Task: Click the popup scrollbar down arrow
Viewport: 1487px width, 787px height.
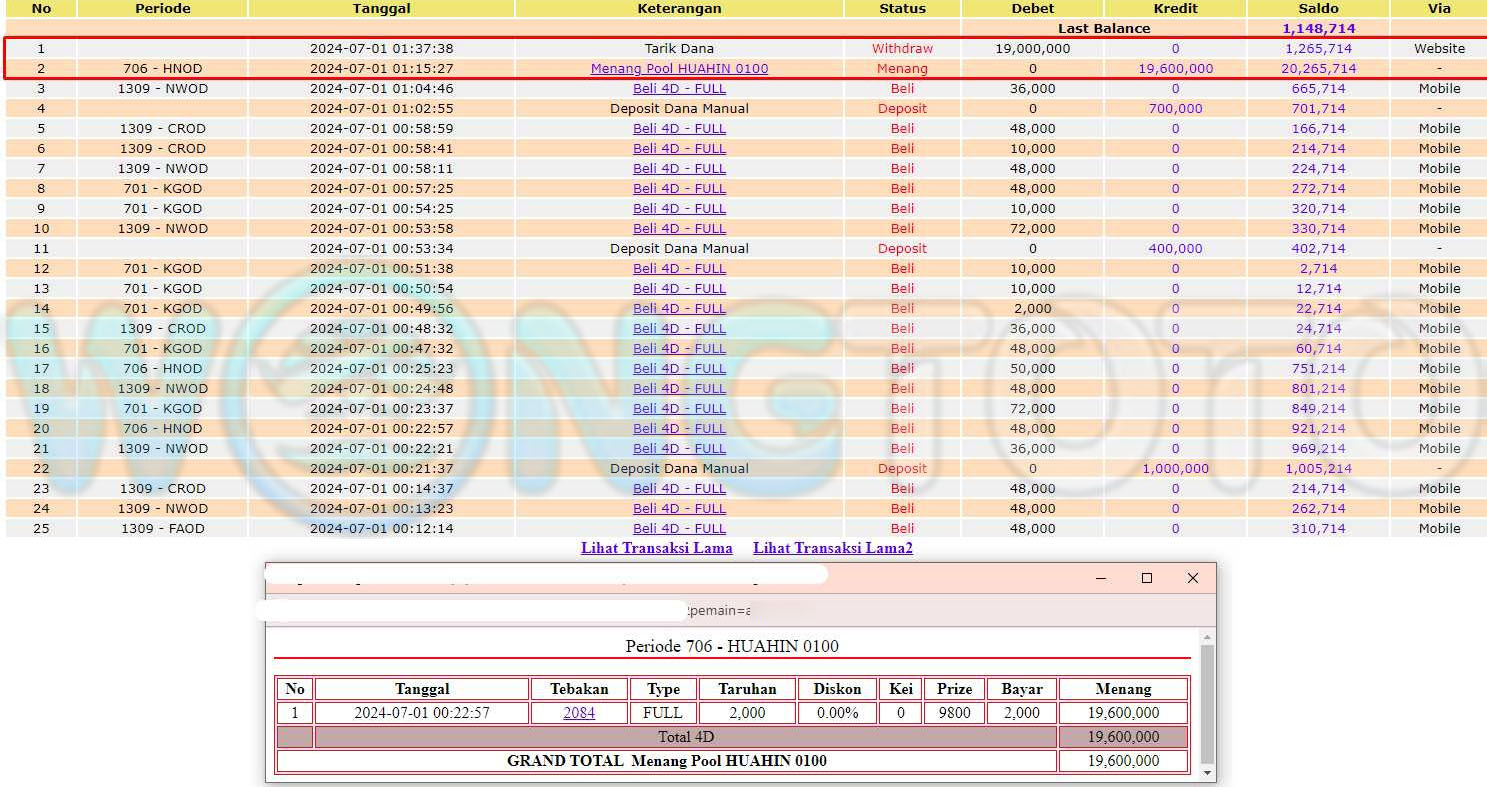Action: pos(1208,773)
